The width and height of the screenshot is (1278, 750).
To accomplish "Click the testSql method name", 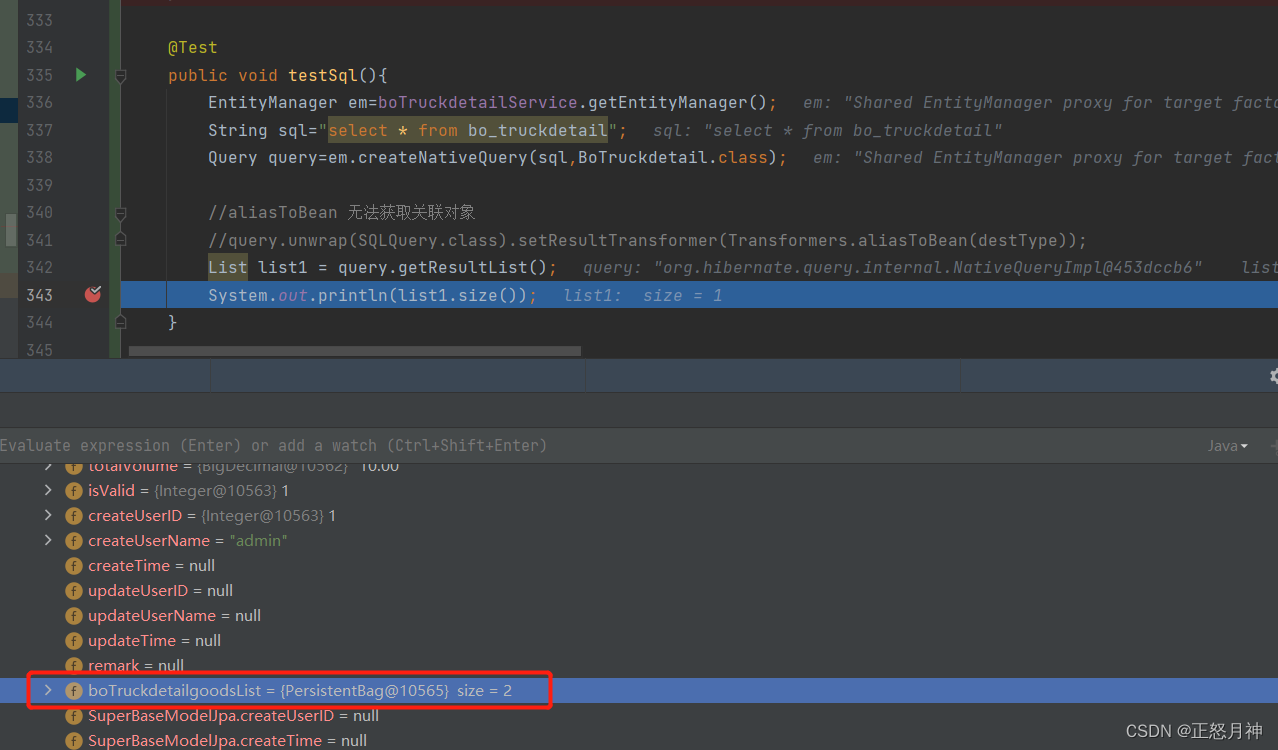I will click(323, 75).
